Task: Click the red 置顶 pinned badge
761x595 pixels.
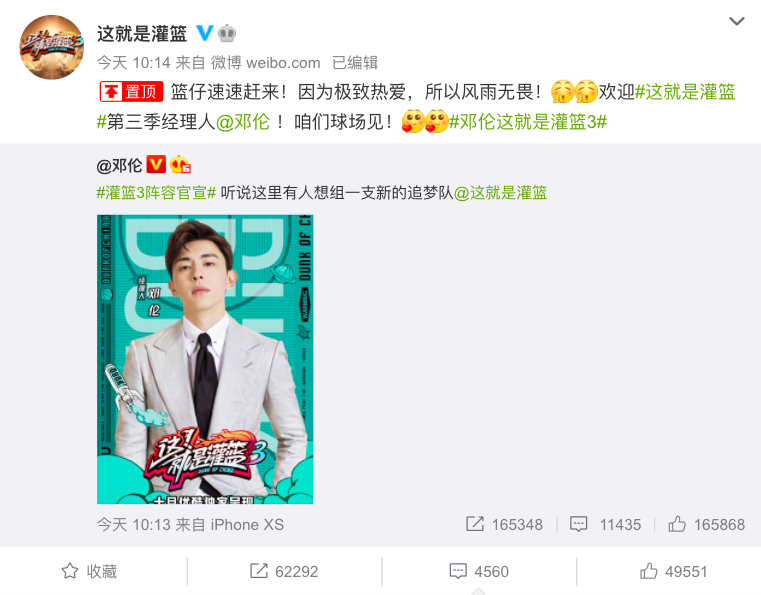Action: tap(131, 91)
